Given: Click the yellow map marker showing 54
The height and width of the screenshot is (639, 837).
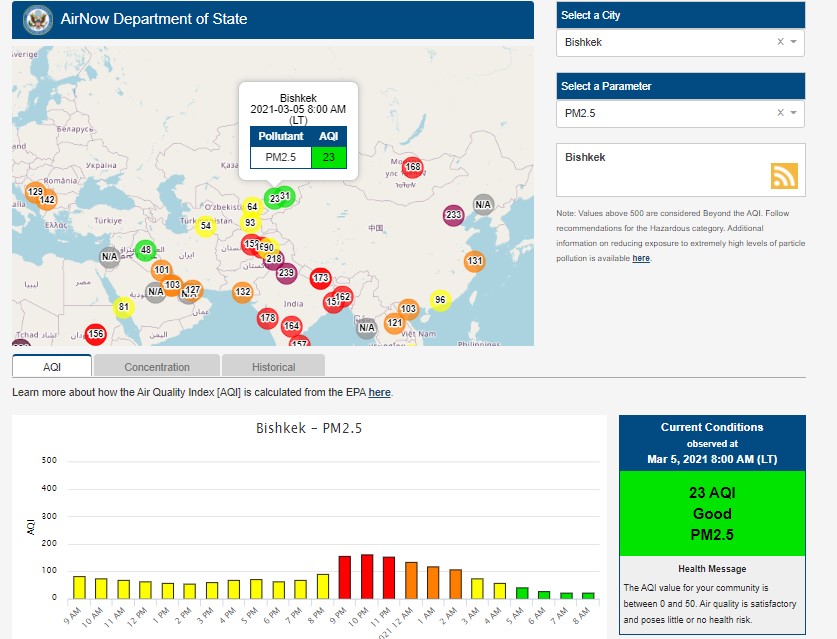Looking at the screenshot, I should pos(205,226).
